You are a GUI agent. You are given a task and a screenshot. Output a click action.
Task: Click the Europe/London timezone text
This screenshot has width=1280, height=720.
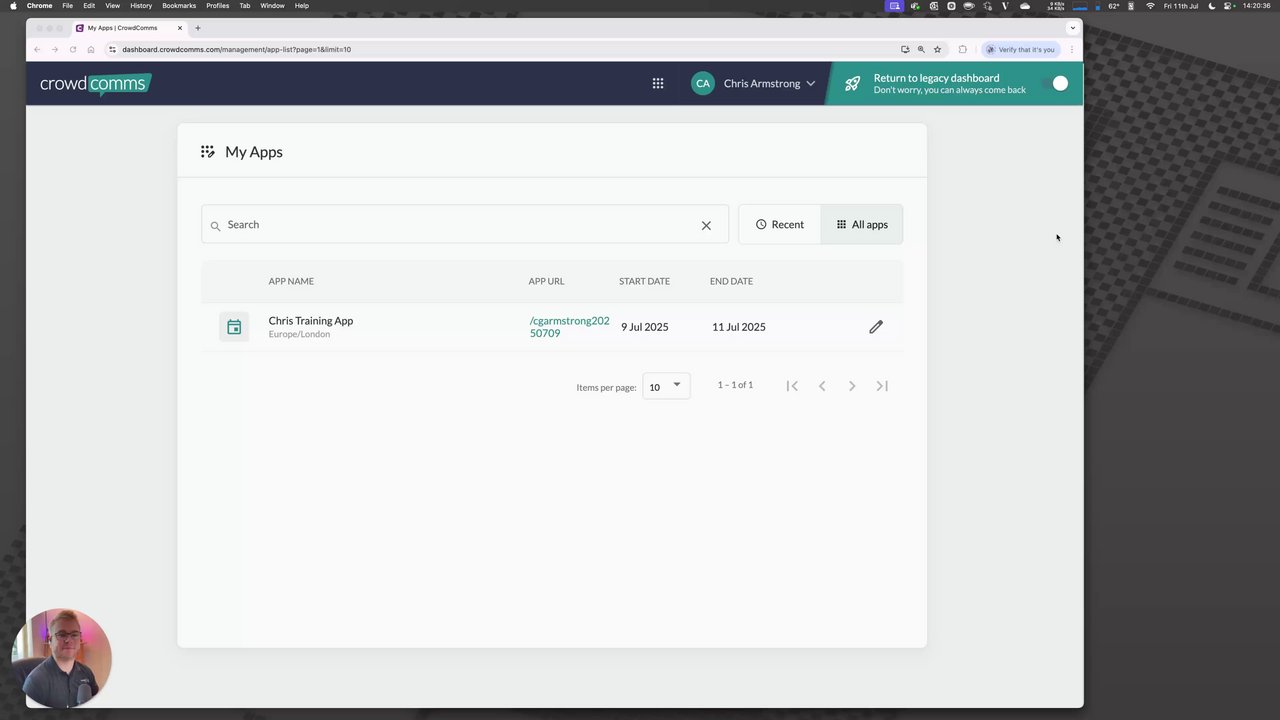[299, 334]
